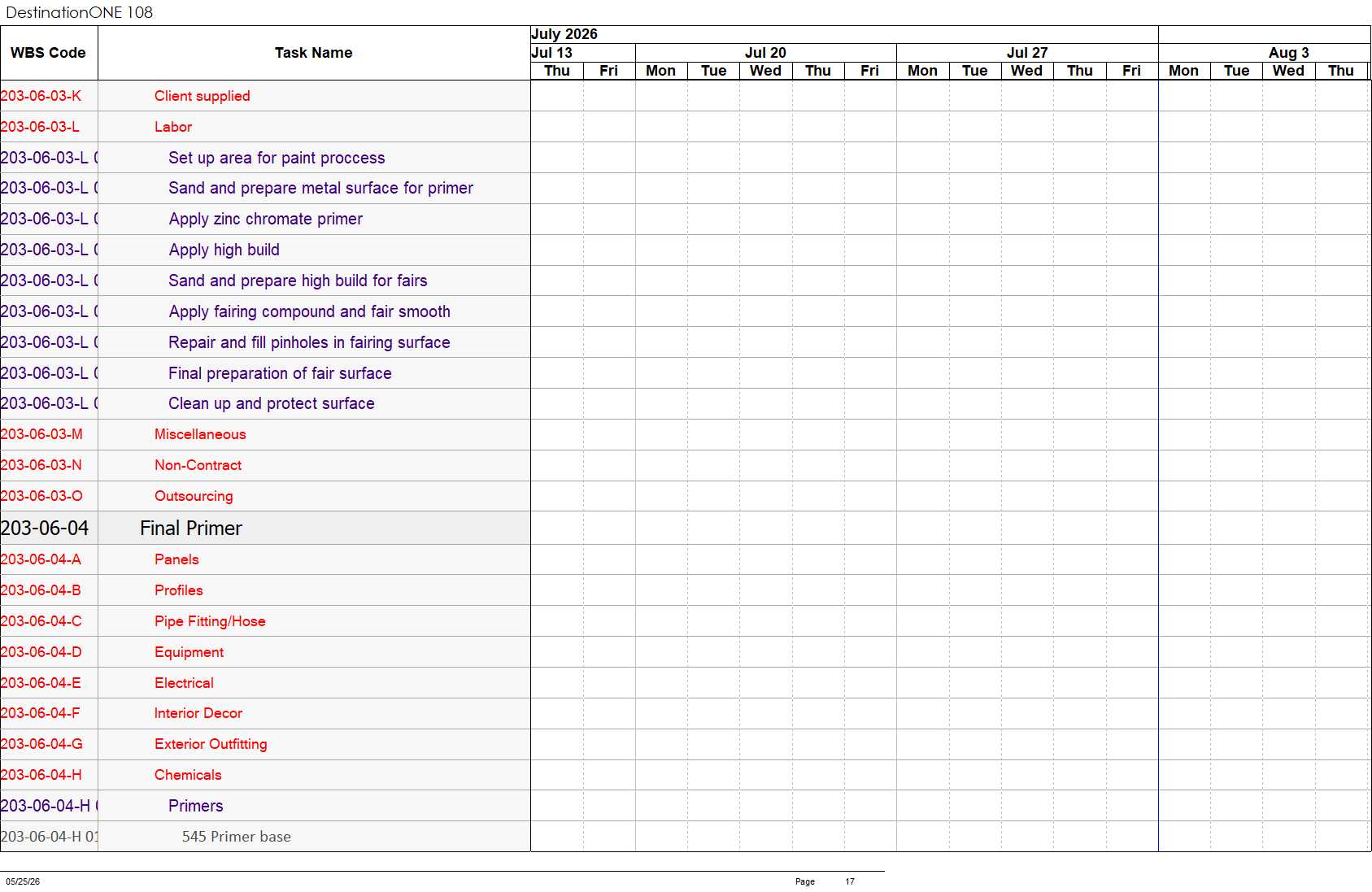Click the WBS Code column header
Viewport: 1372px width, 892px height.
[x=48, y=53]
